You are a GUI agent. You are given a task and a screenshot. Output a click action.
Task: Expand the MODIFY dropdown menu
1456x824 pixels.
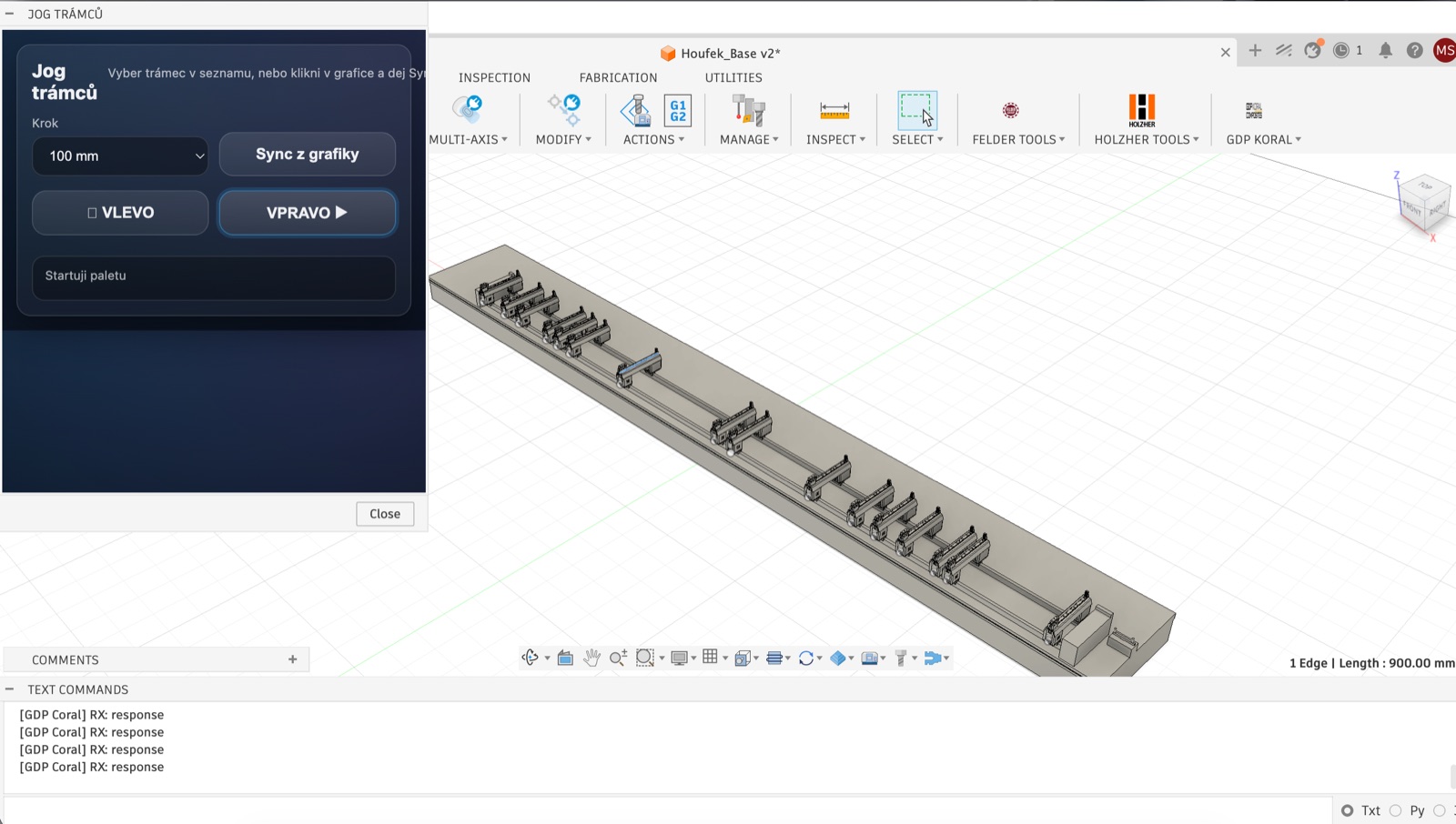[x=563, y=139]
